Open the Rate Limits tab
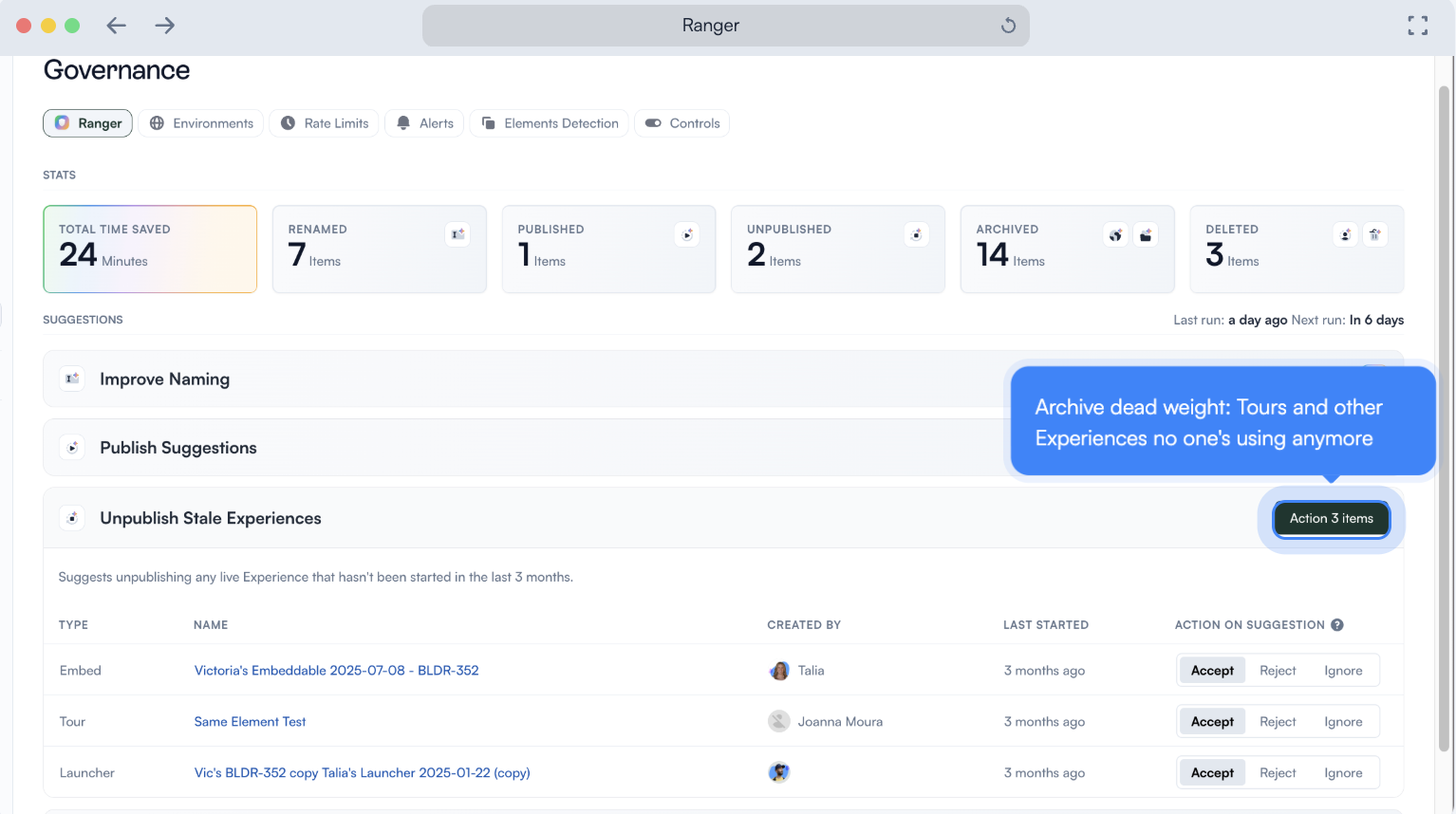Image resolution: width=1456 pixels, height=814 pixels. (x=325, y=123)
